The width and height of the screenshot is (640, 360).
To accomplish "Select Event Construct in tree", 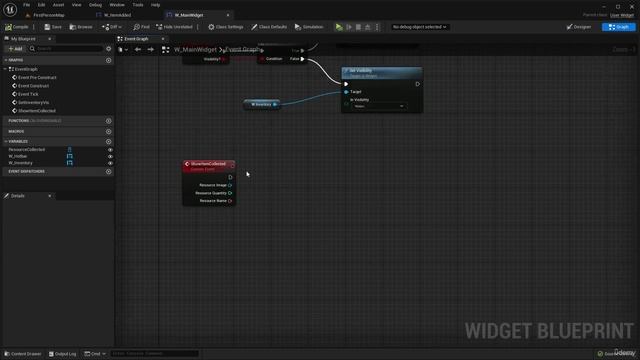I will 33,86.
